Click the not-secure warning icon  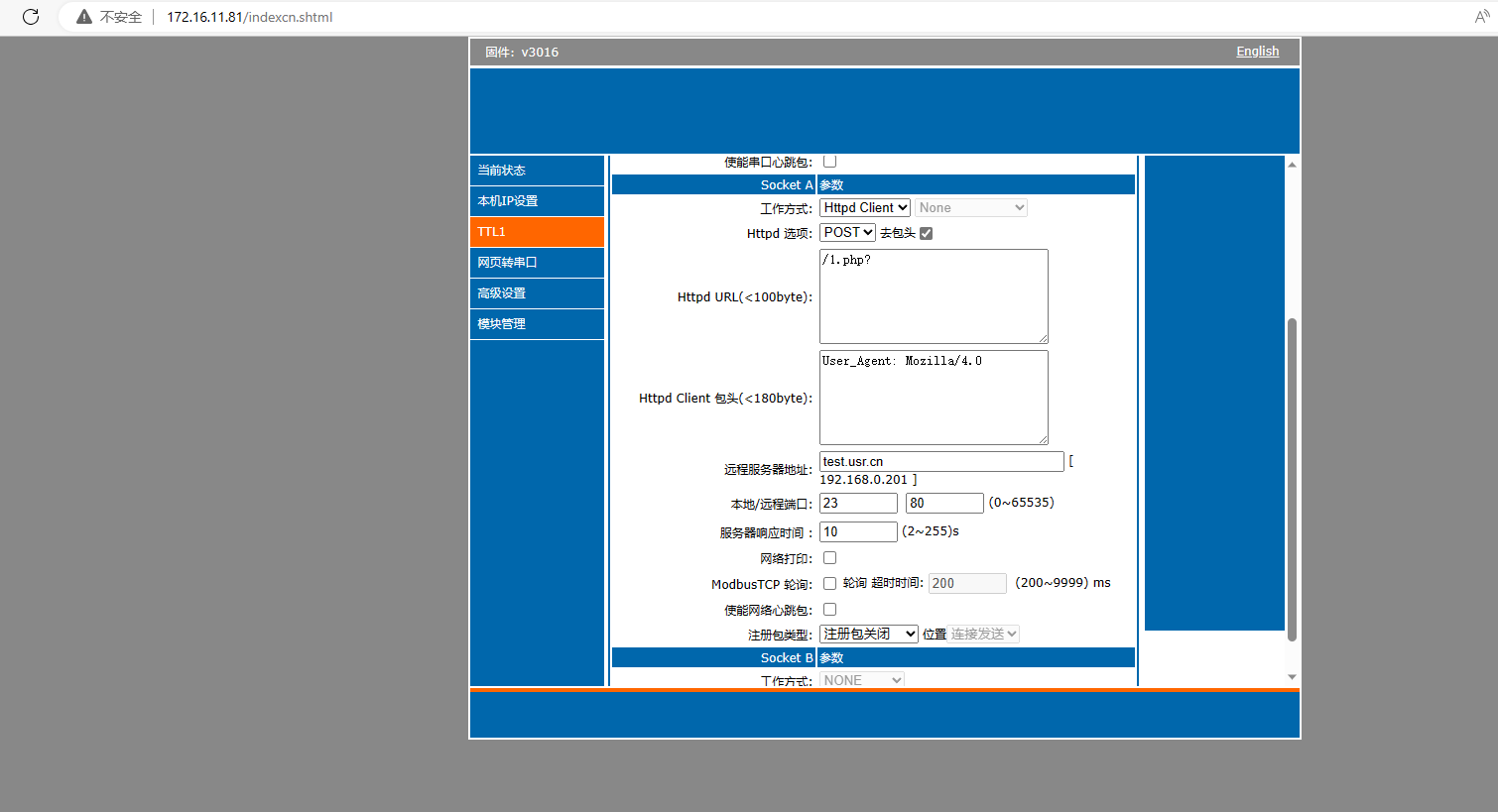click(84, 17)
